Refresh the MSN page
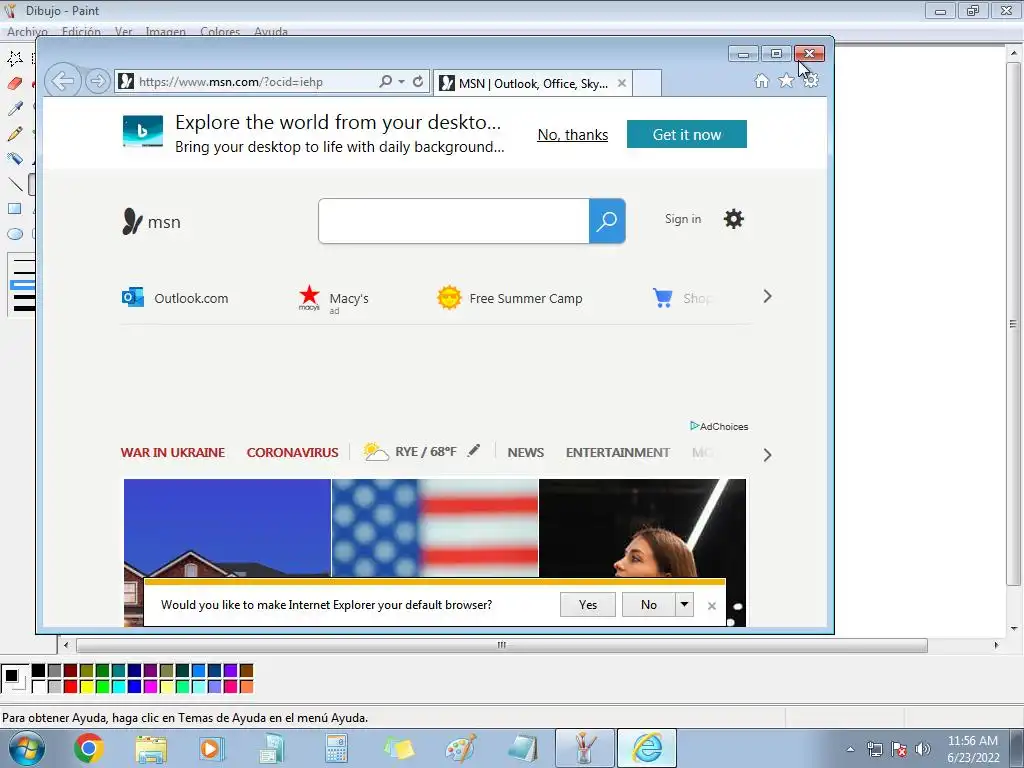The width and height of the screenshot is (1024, 768). click(418, 82)
